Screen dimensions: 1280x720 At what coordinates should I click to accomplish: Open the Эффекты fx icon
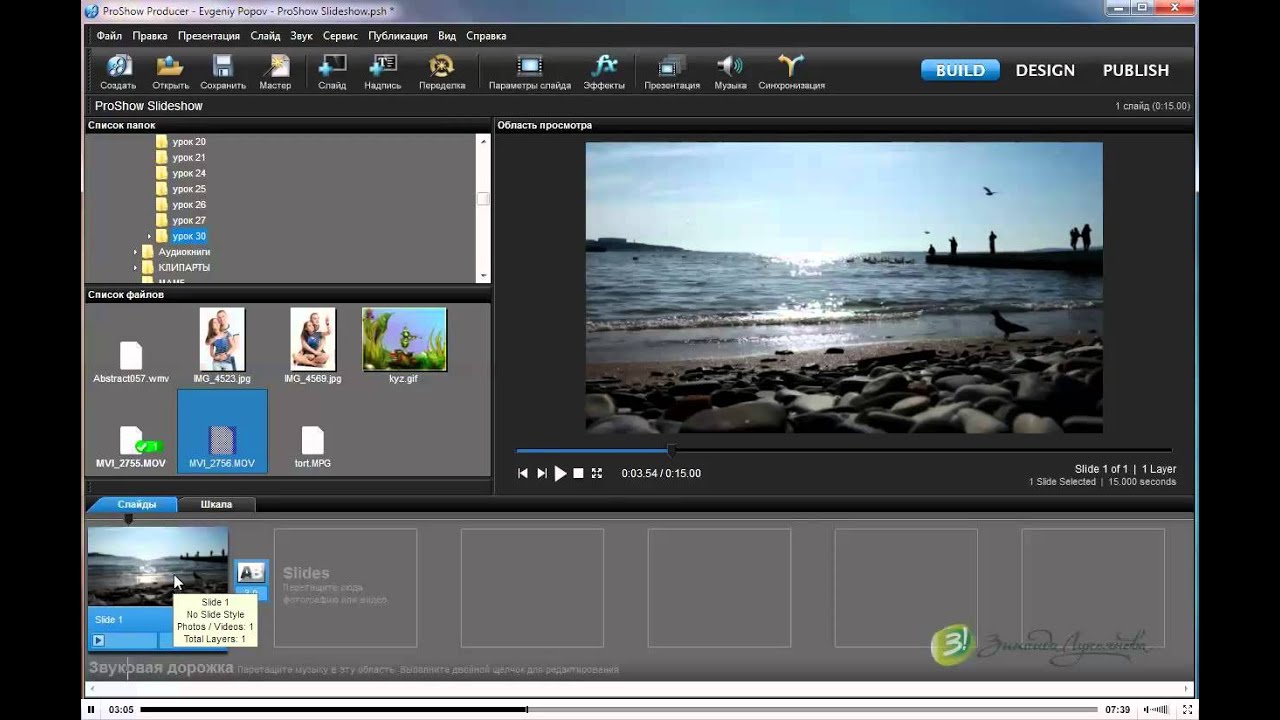604,72
